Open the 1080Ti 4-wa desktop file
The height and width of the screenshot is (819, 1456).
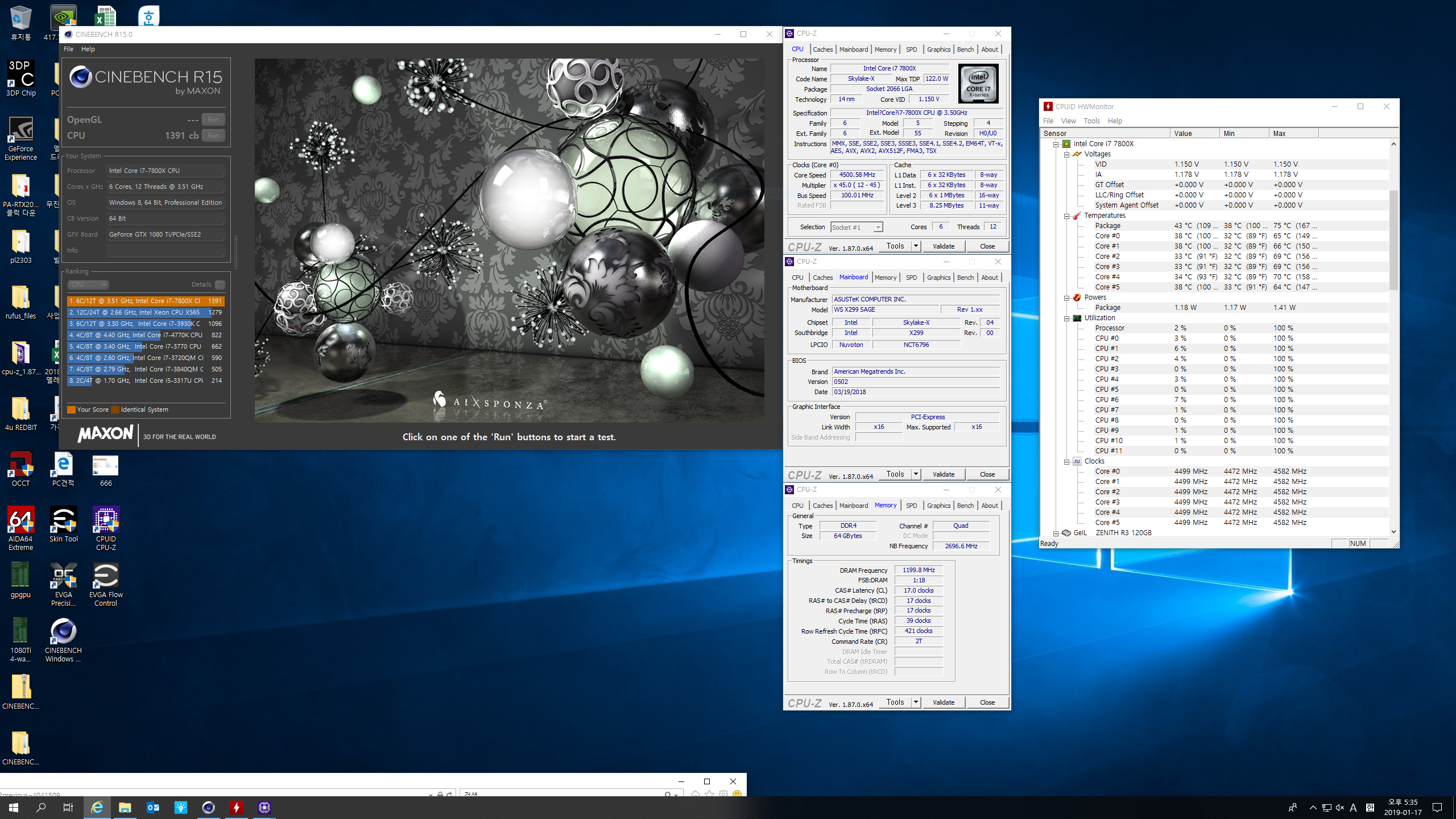click(x=20, y=640)
